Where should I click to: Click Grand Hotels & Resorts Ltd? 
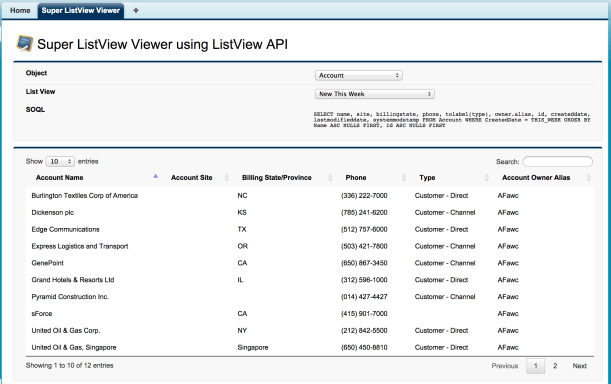tap(73, 280)
